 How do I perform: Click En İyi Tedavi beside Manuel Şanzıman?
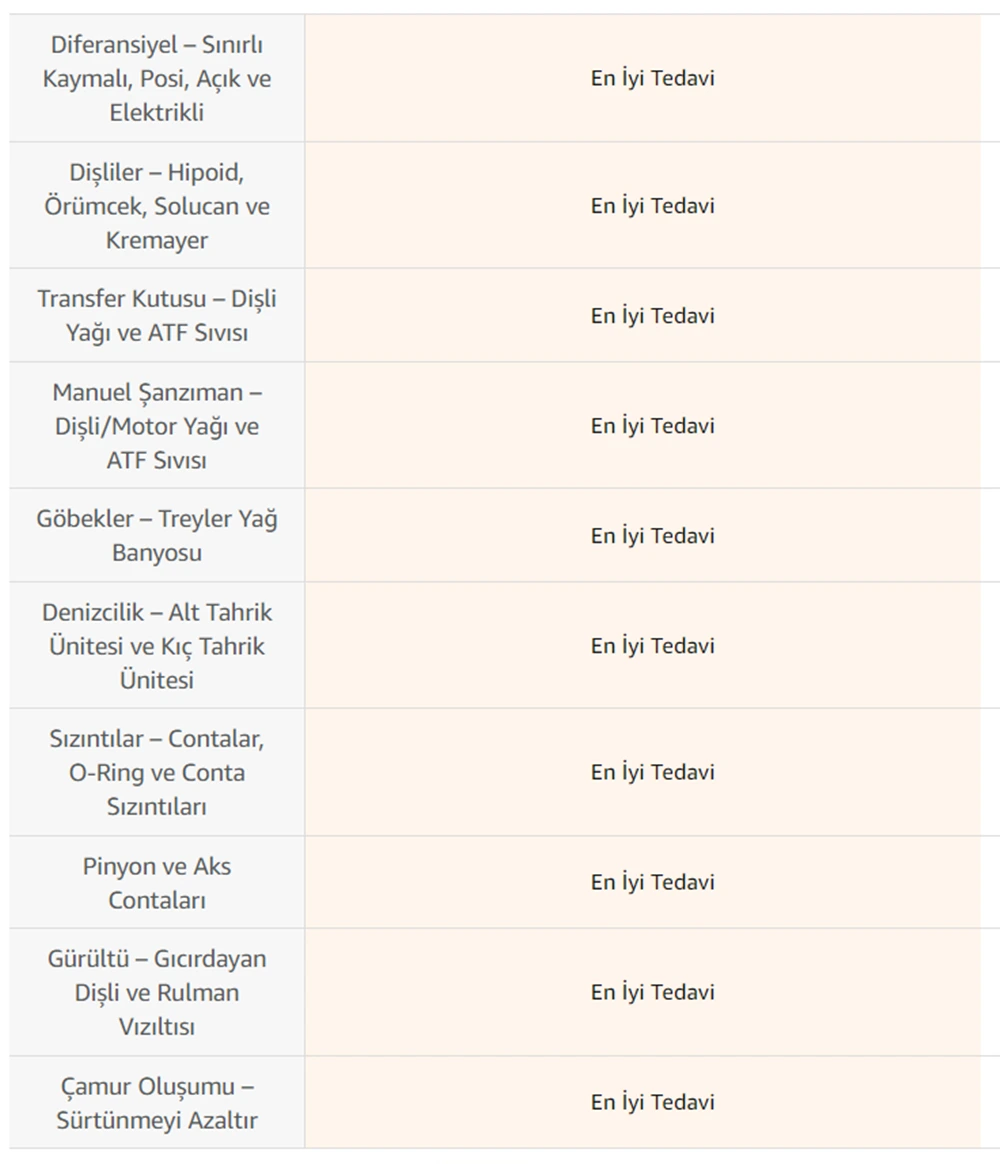(653, 425)
